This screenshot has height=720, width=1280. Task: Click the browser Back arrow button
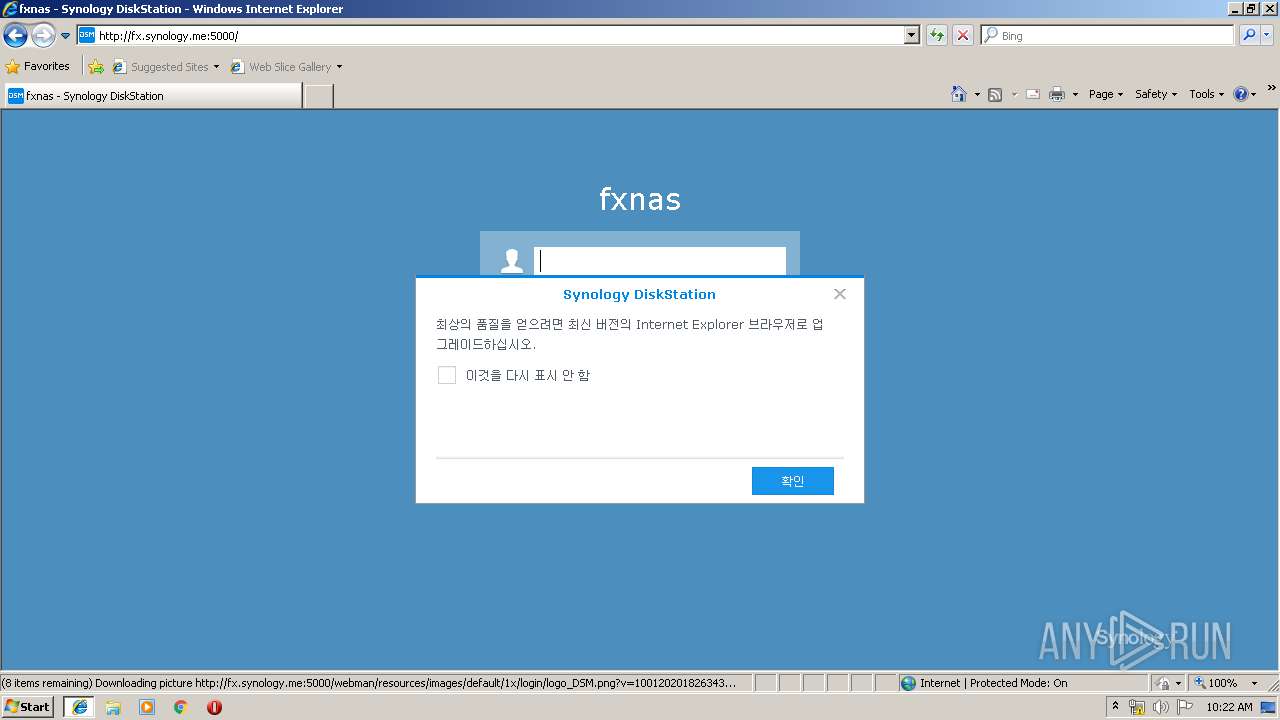point(15,36)
